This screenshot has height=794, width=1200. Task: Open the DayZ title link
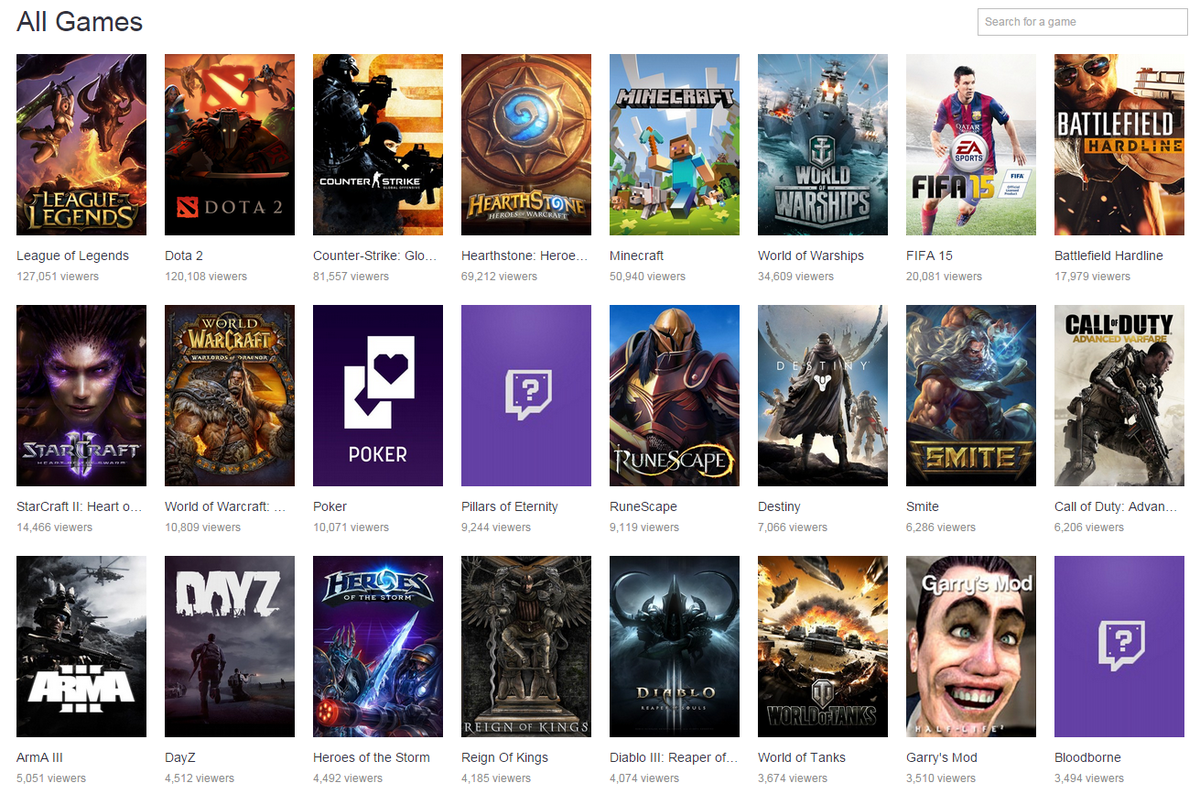tap(180, 758)
